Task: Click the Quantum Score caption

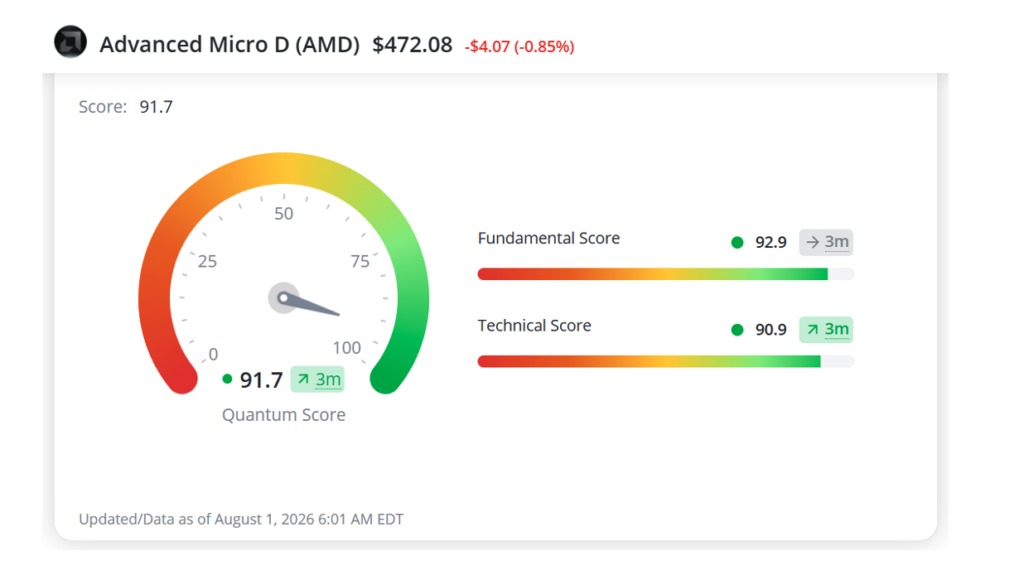Action: [x=283, y=415]
